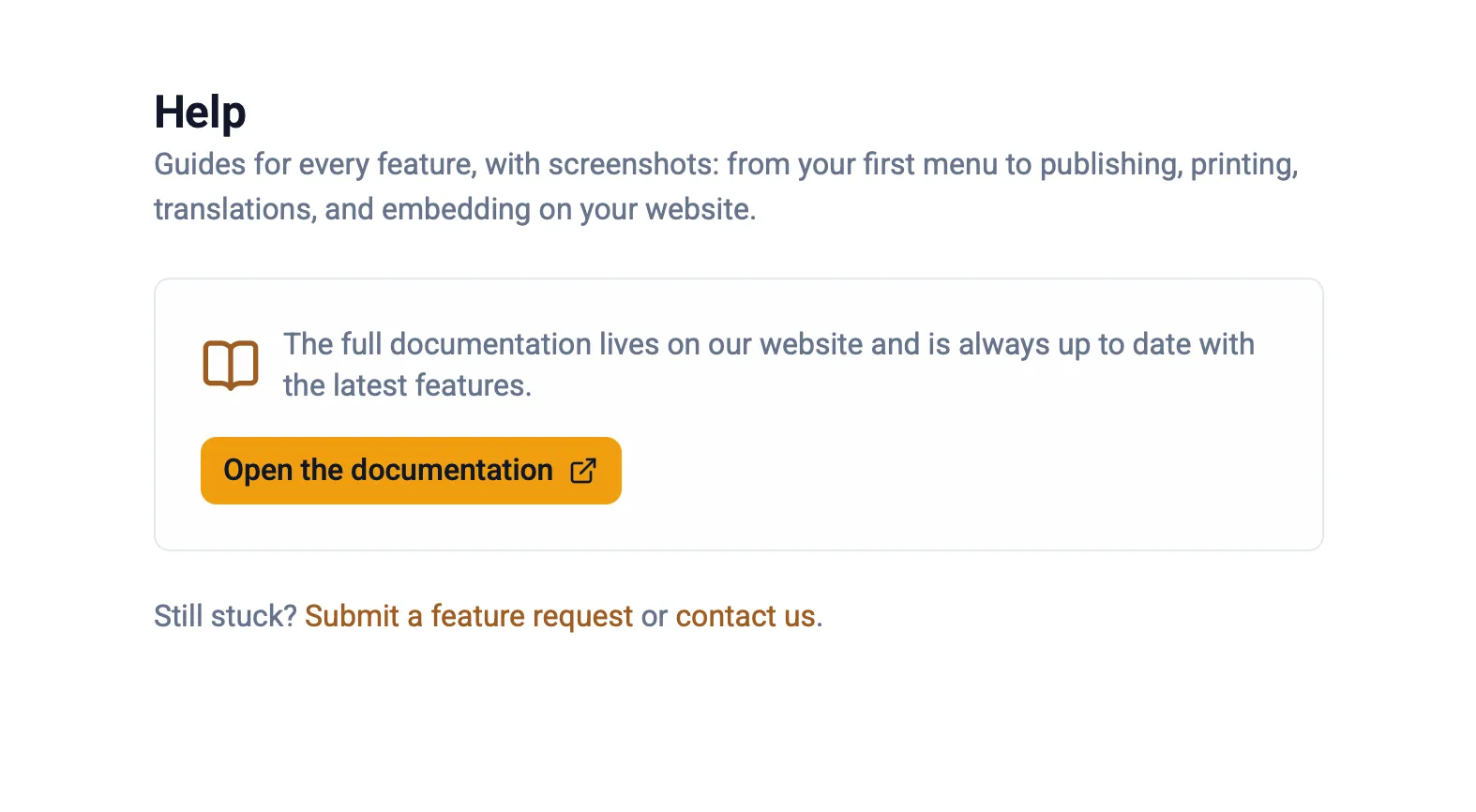
Task: Open the 'contact us' link
Action: 746,616
